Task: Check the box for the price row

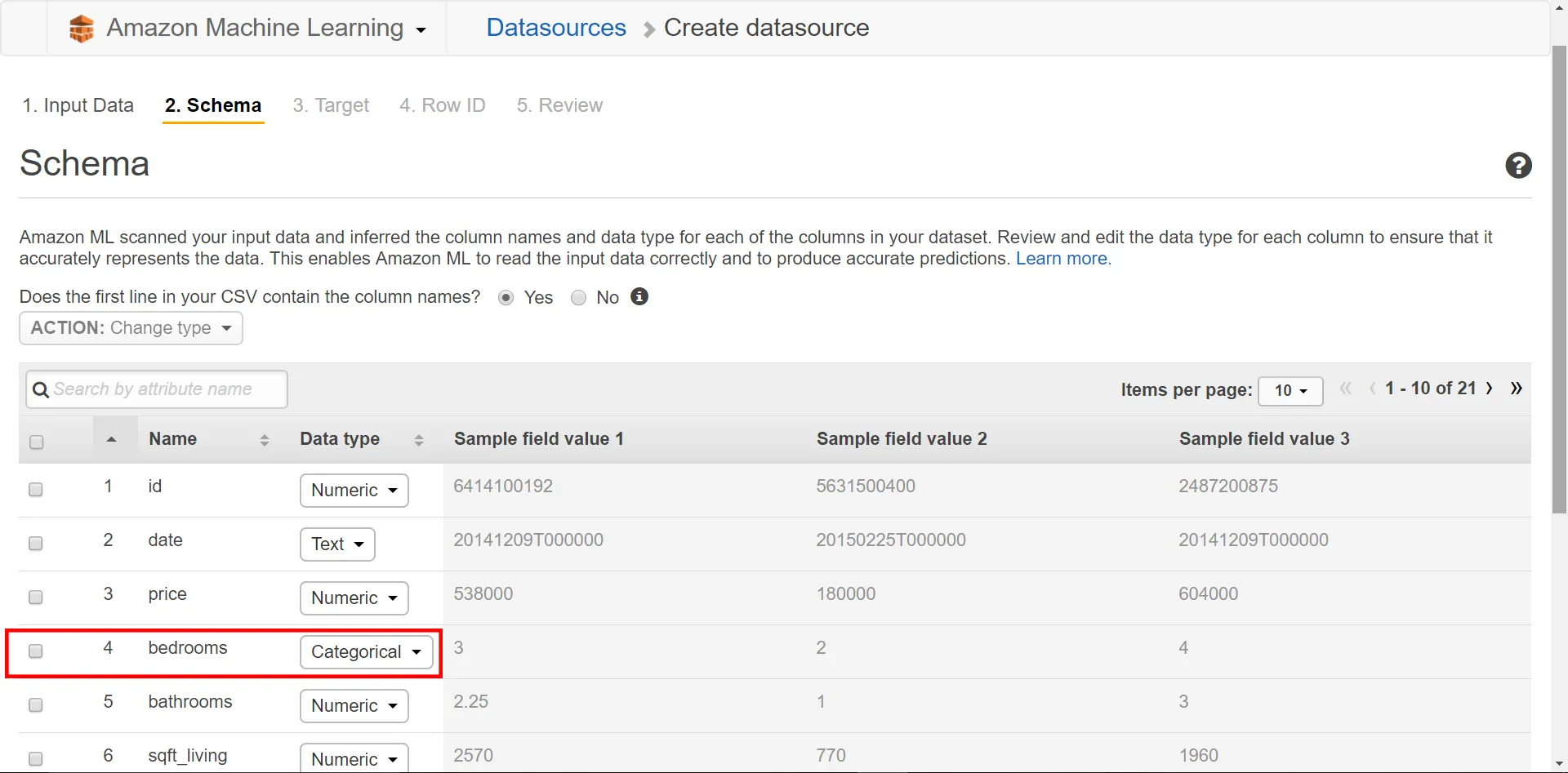Action: [x=36, y=597]
